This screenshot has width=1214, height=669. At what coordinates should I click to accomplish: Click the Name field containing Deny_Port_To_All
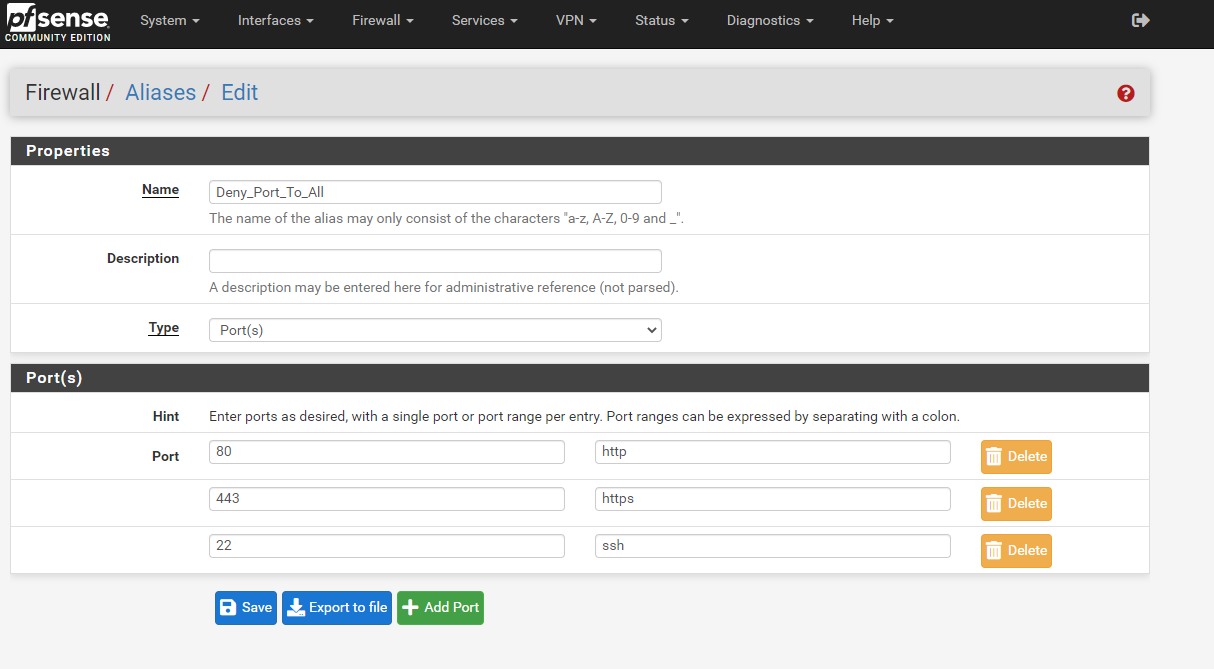(435, 192)
